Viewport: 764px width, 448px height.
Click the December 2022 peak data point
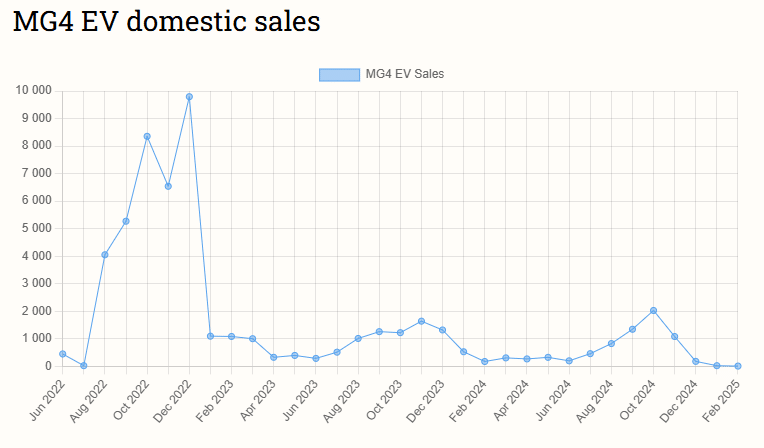[189, 97]
